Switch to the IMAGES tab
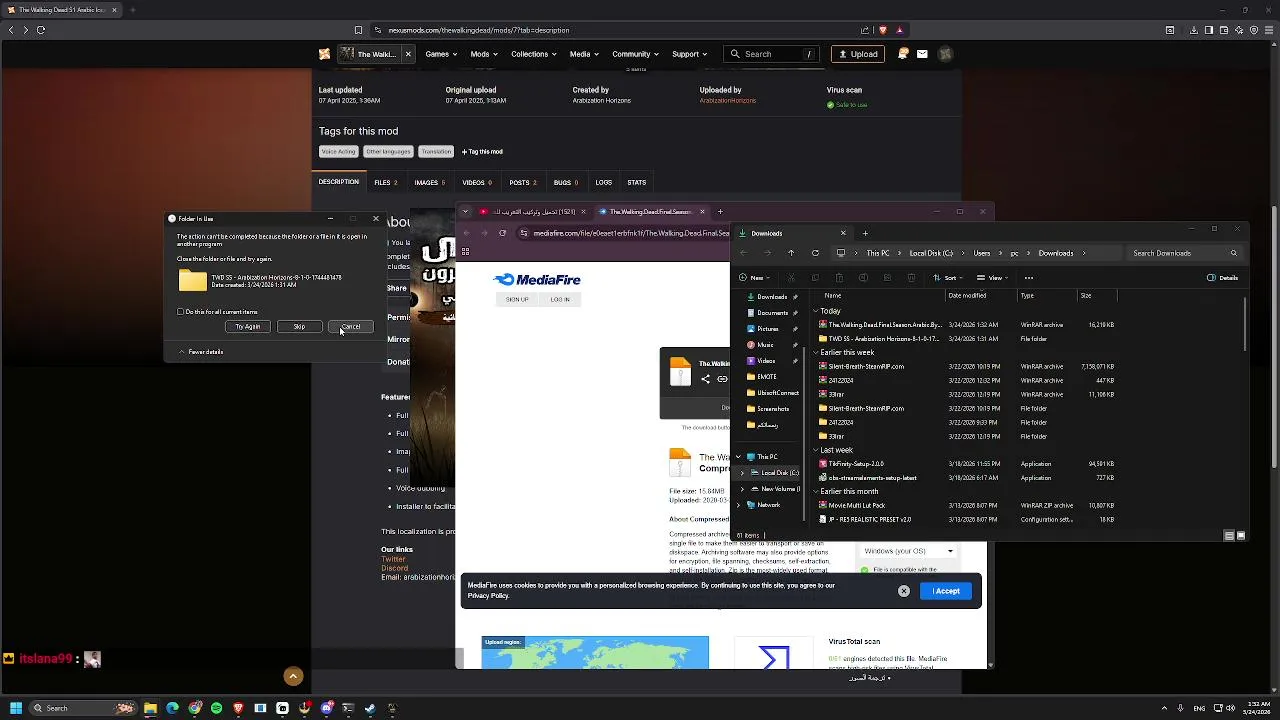 [430, 182]
